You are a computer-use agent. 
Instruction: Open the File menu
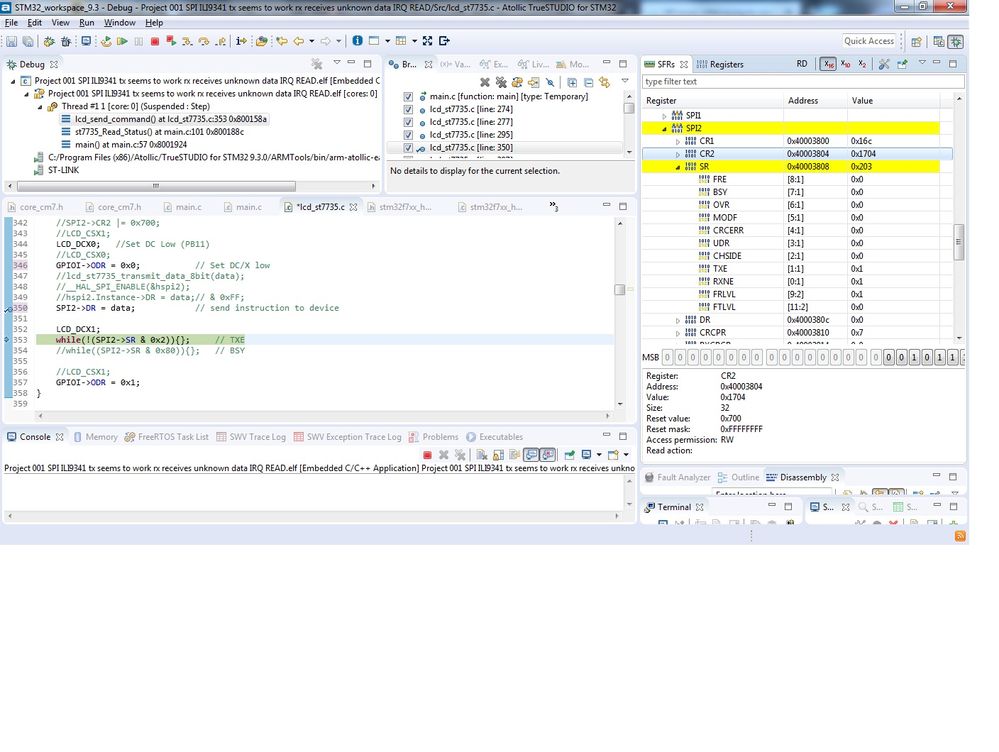(11, 22)
